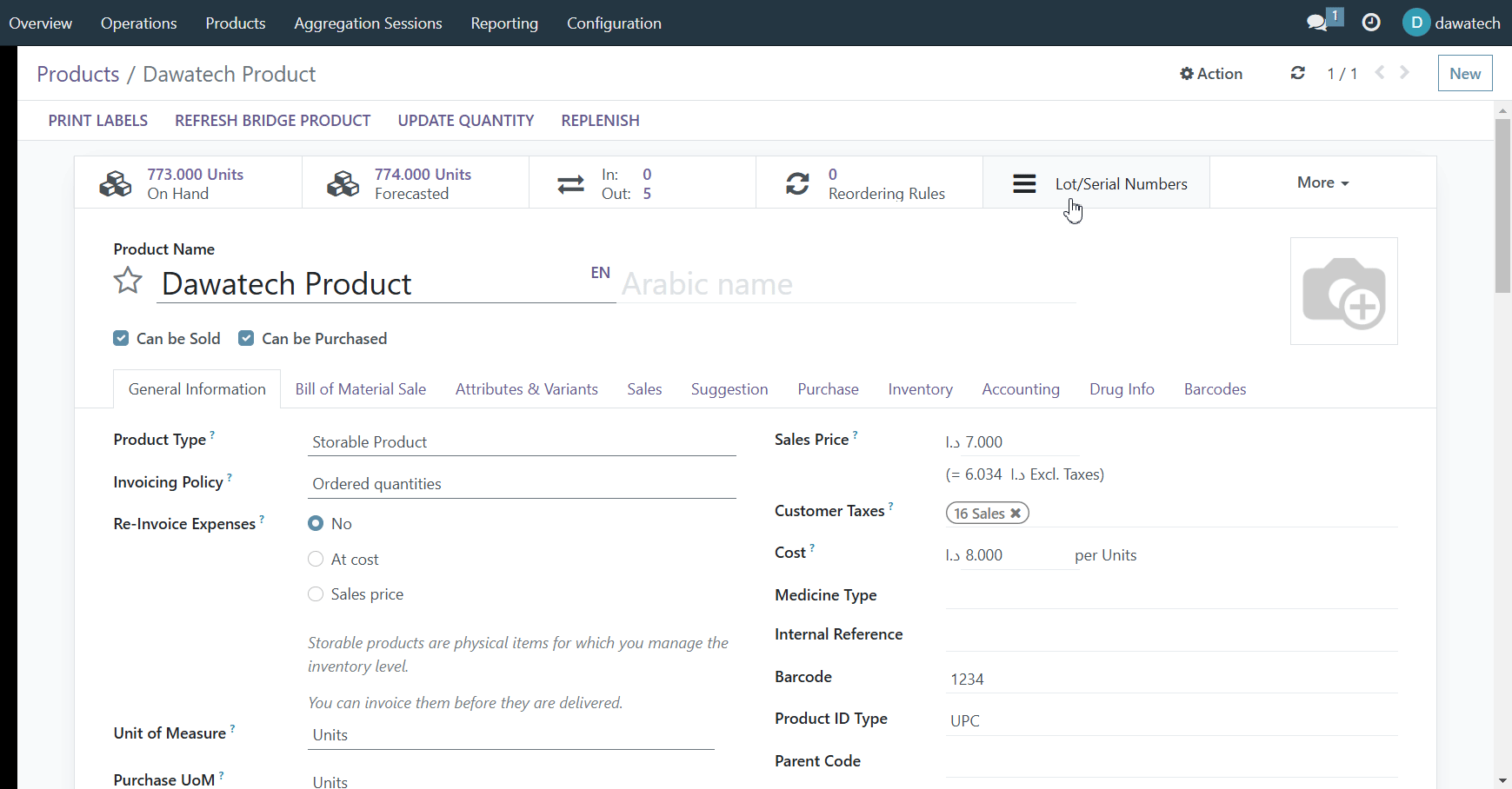The width and height of the screenshot is (1512, 789).
Task: Open Sales Price help tooltip mark
Action: [x=855, y=434]
